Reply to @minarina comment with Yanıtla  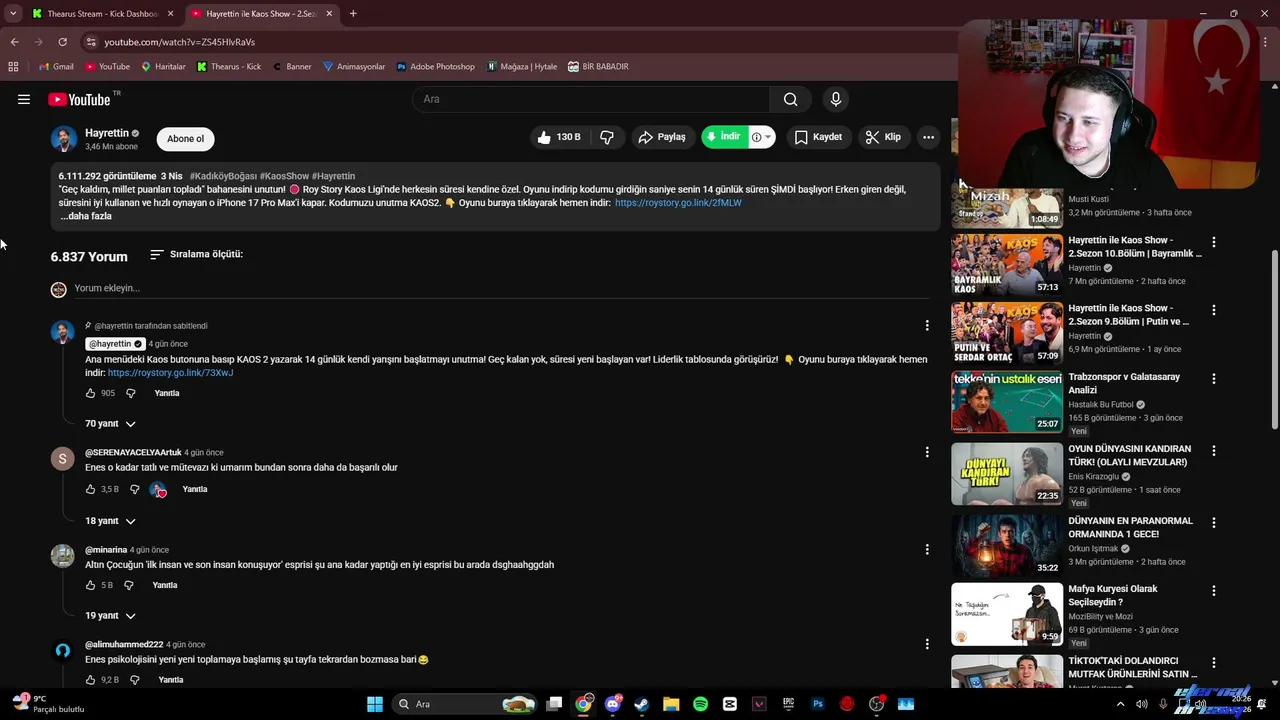click(165, 585)
